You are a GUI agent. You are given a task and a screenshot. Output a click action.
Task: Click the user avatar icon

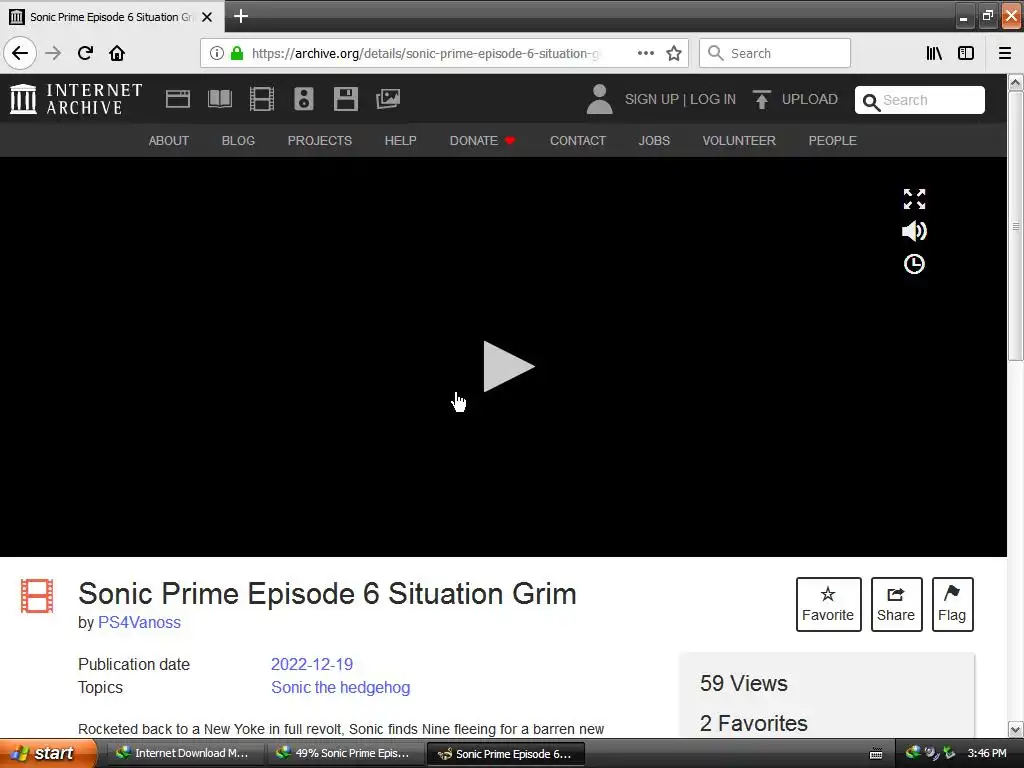coord(599,99)
